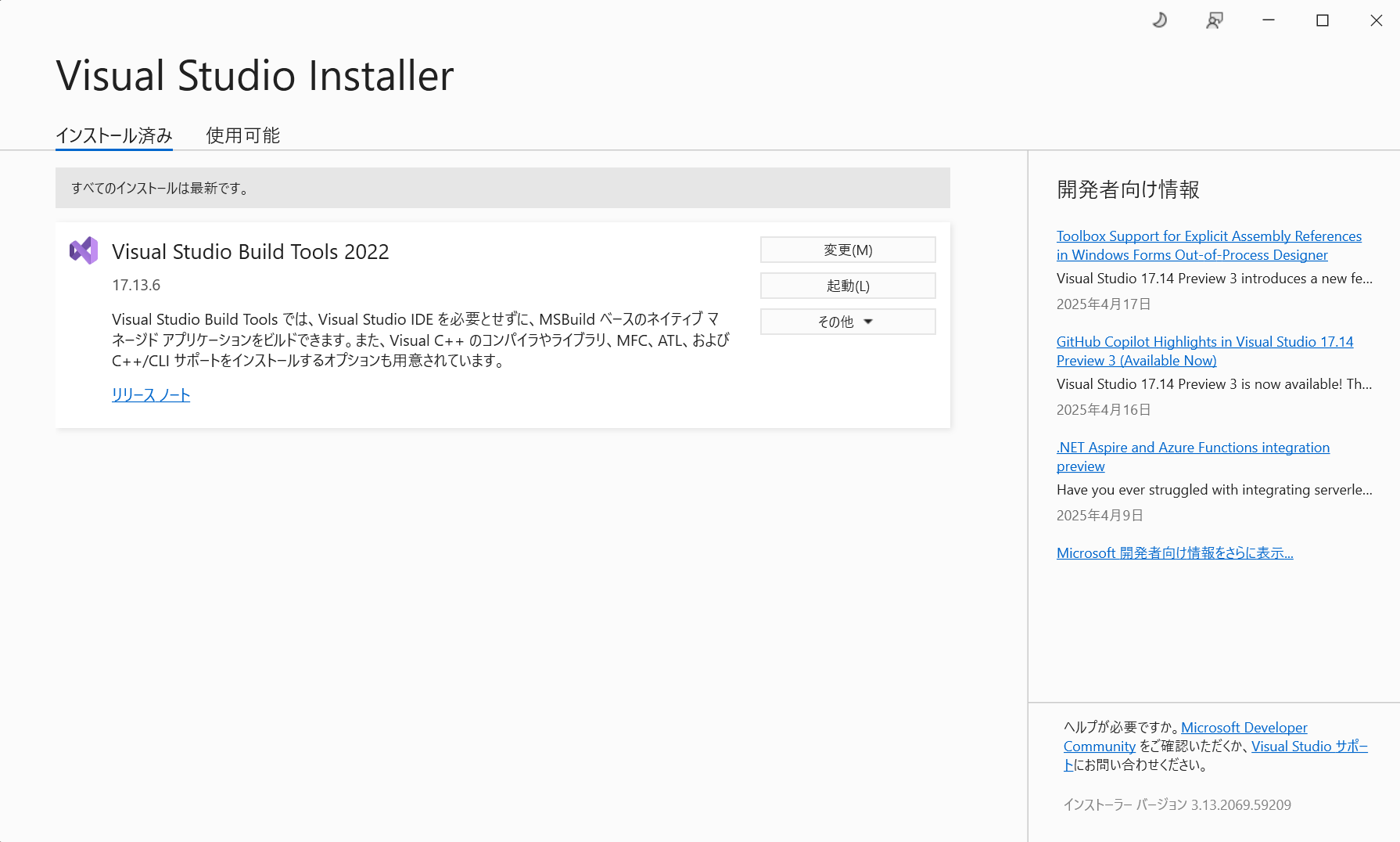Open .NET Aspire and Azure Functions link
This screenshot has height=842, width=1400.
click(x=1193, y=457)
